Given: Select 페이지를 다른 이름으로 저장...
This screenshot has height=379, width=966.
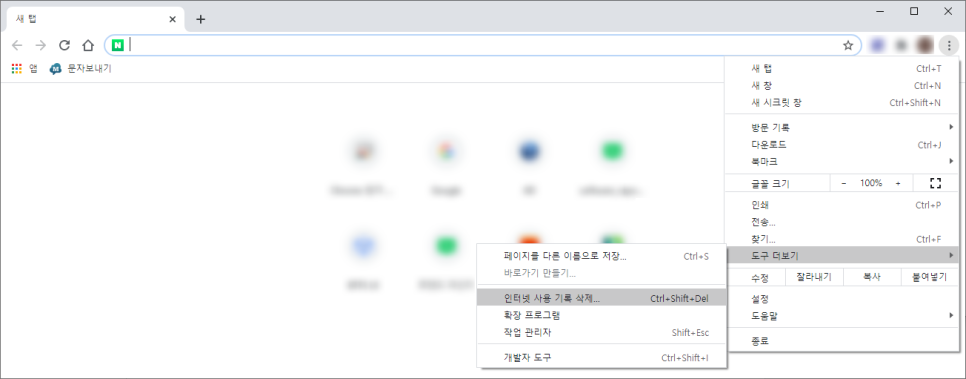Looking at the screenshot, I should [x=601, y=256].
